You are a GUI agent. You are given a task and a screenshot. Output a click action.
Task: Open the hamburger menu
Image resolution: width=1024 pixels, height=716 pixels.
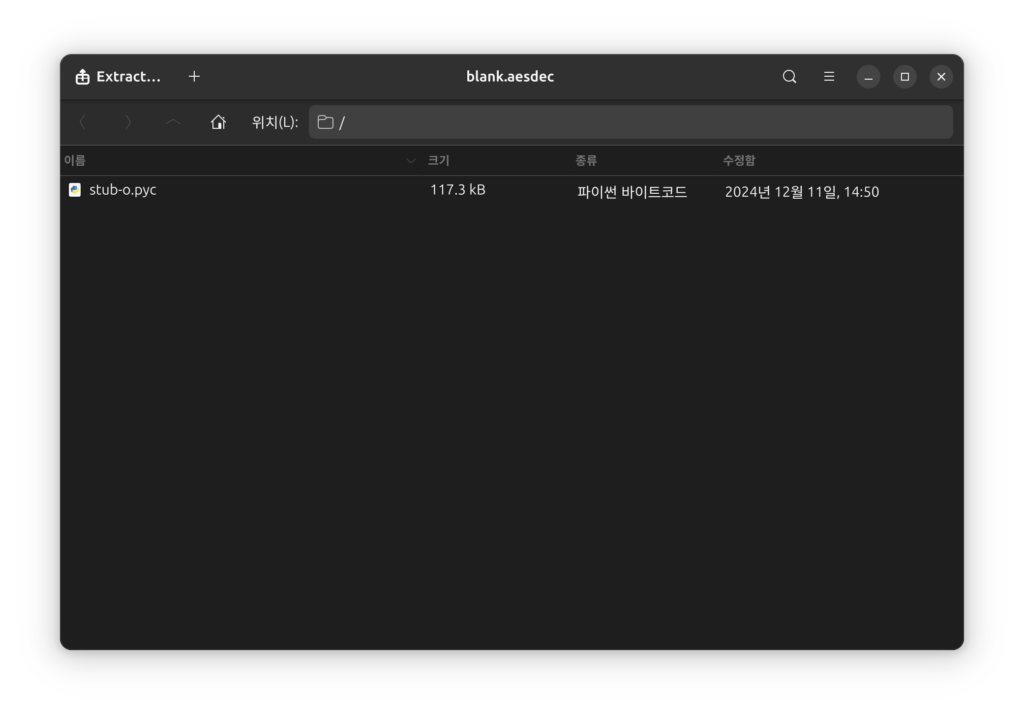[829, 76]
